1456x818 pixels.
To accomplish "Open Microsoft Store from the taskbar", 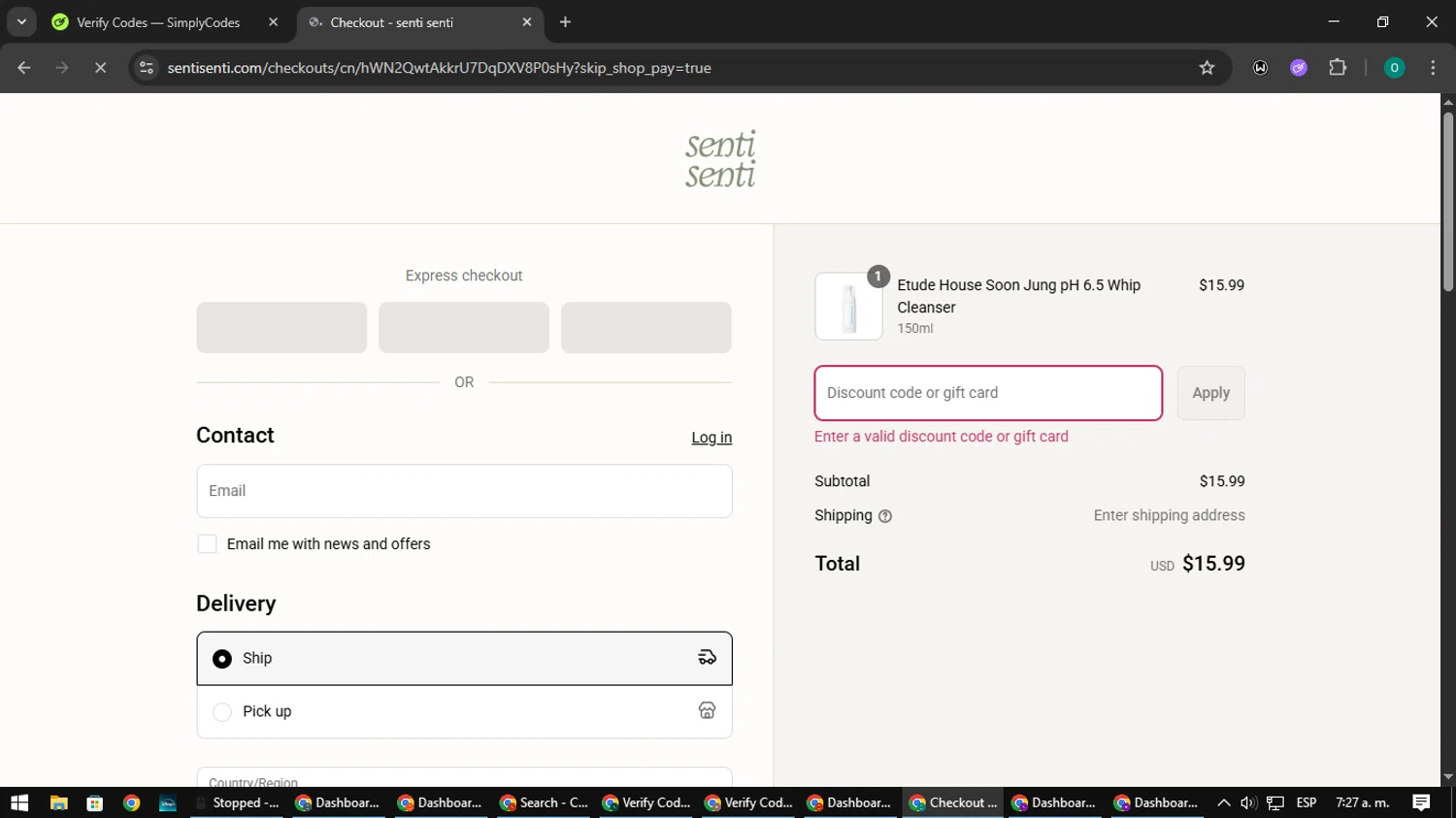I will [x=94, y=802].
